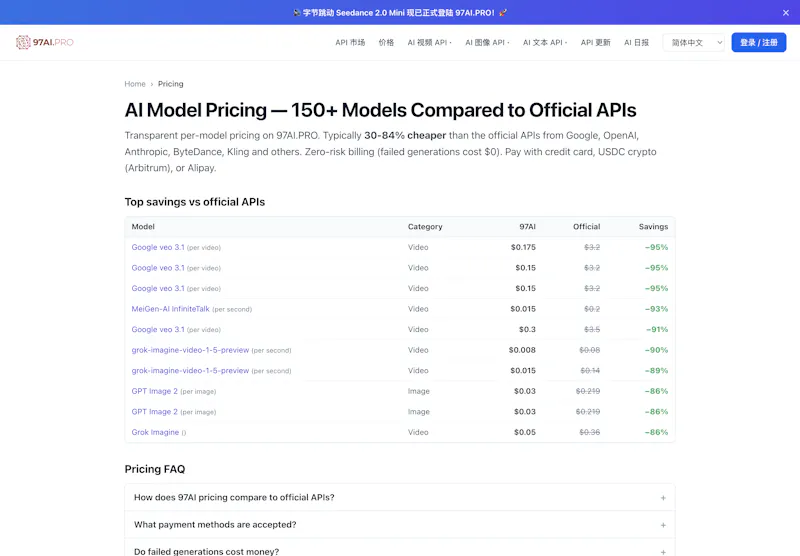Click the -89% savings value
The height and width of the screenshot is (556, 800).
(x=656, y=370)
